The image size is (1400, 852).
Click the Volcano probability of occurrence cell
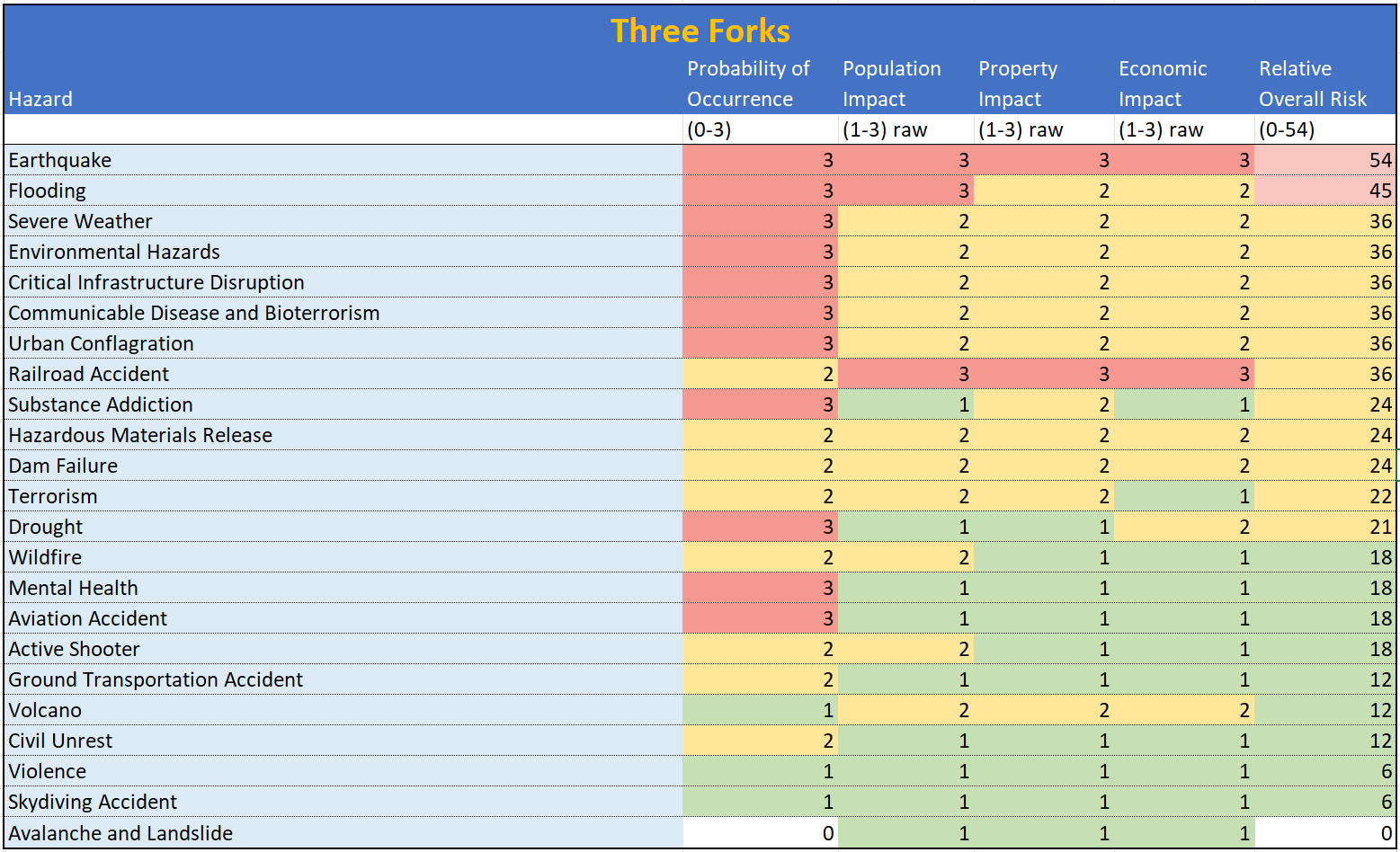pos(760,710)
